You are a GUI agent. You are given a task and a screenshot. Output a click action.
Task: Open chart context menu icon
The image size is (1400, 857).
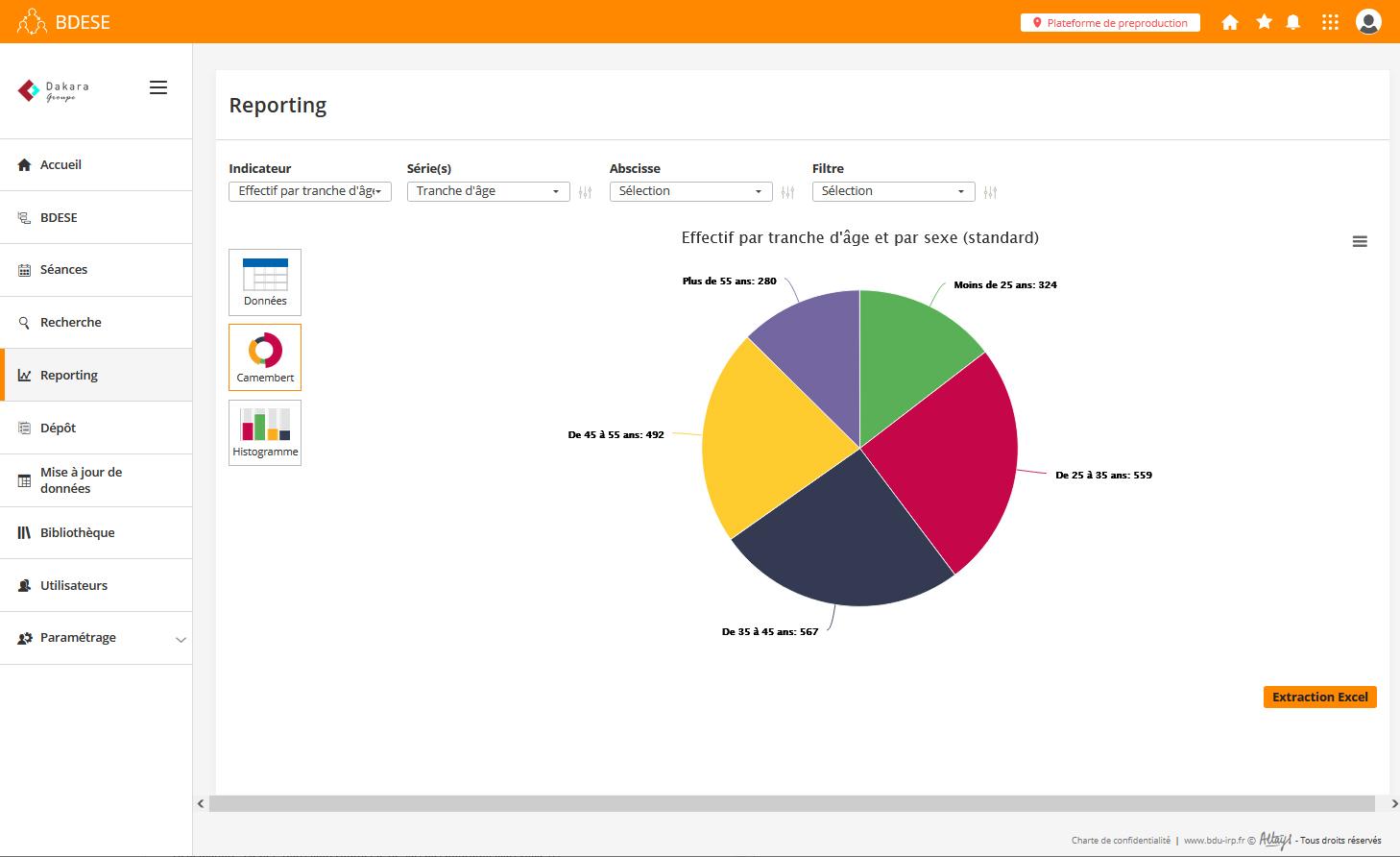(x=1360, y=242)
